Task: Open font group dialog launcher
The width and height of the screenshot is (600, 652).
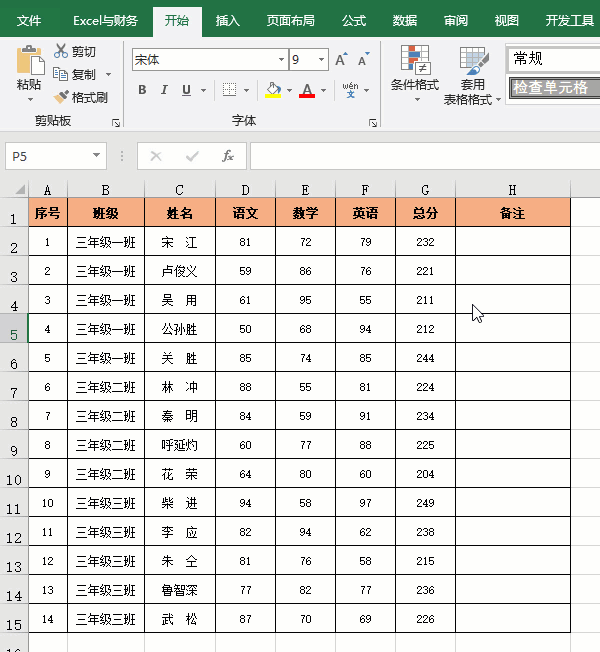Action: 373,123
